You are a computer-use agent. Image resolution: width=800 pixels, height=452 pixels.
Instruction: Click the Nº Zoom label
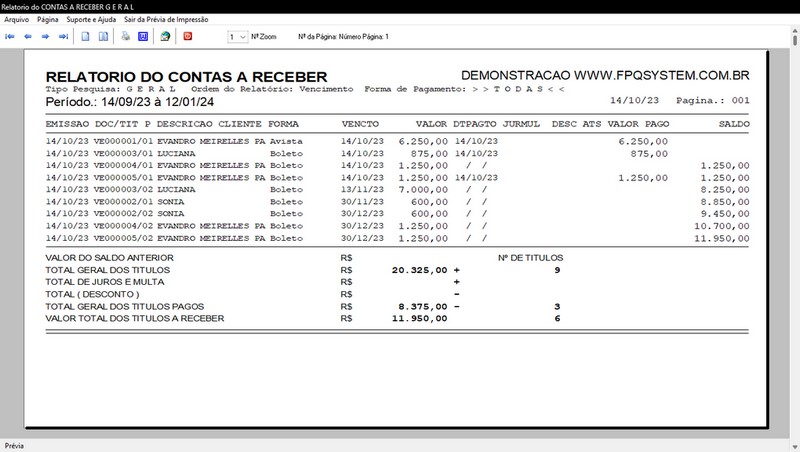coord(264,37)
